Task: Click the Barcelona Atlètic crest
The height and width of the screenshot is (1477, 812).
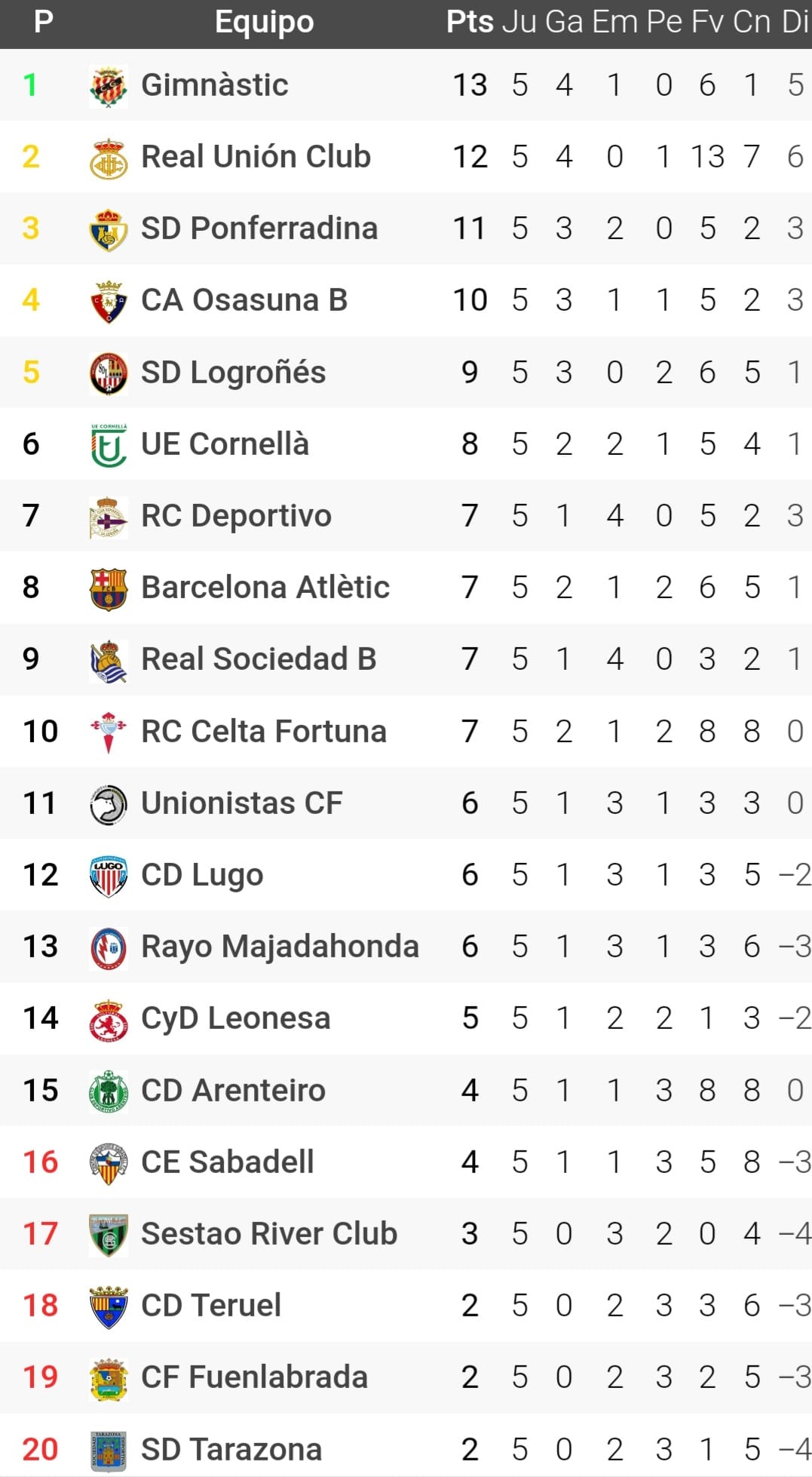Action: coord(108,588)
